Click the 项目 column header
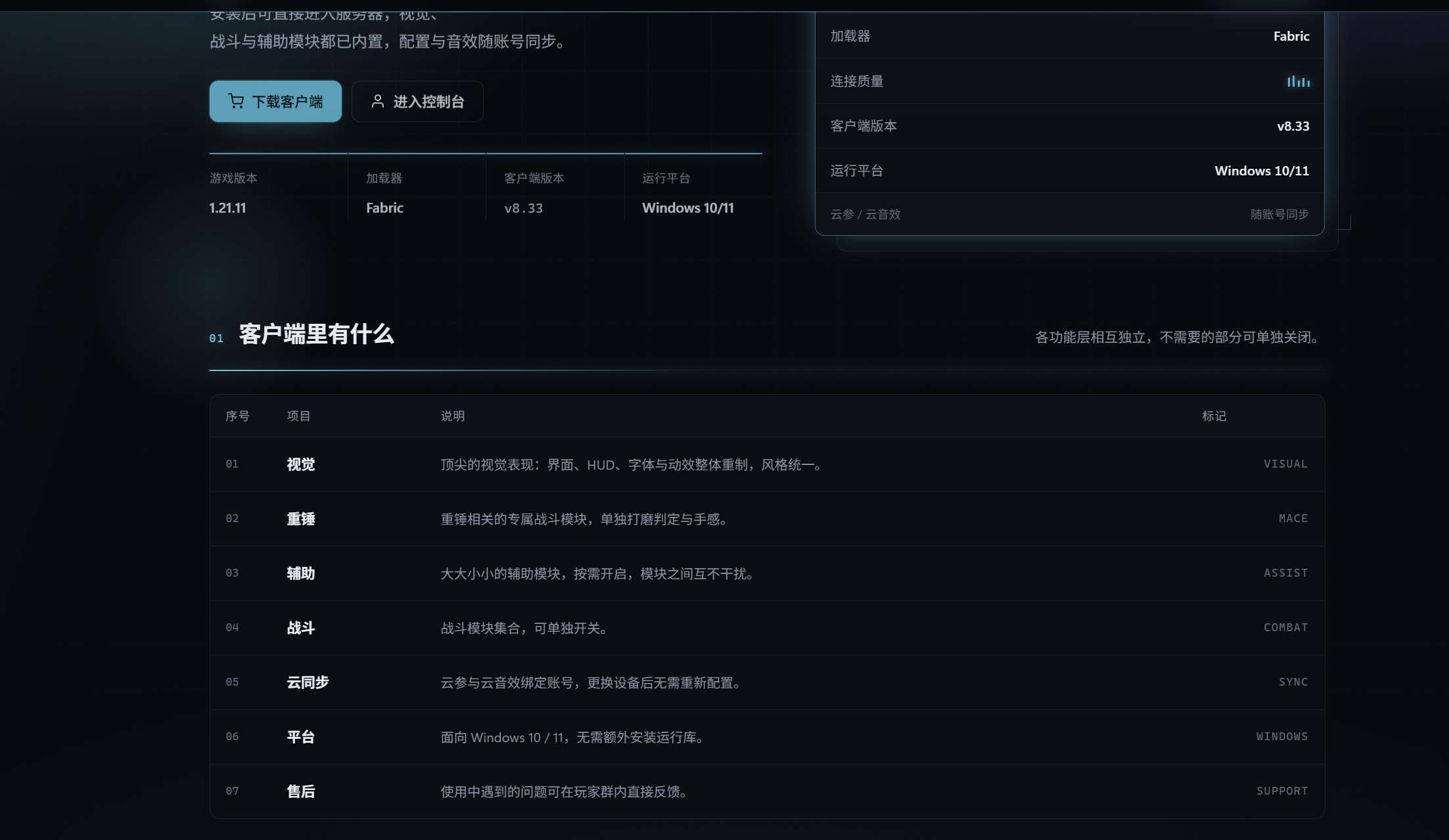The image size is (1449, 840). 298,416
